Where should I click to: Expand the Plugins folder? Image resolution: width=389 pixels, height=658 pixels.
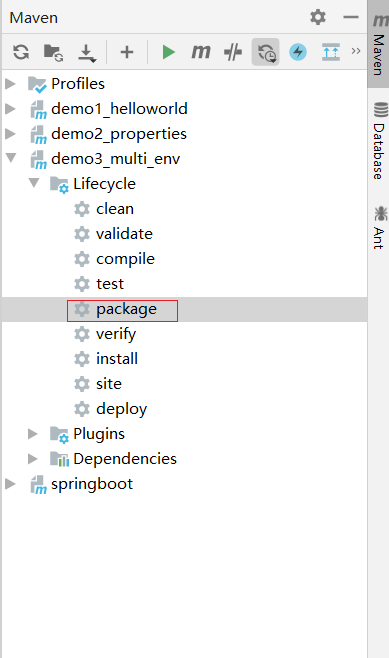coord(33,433)
